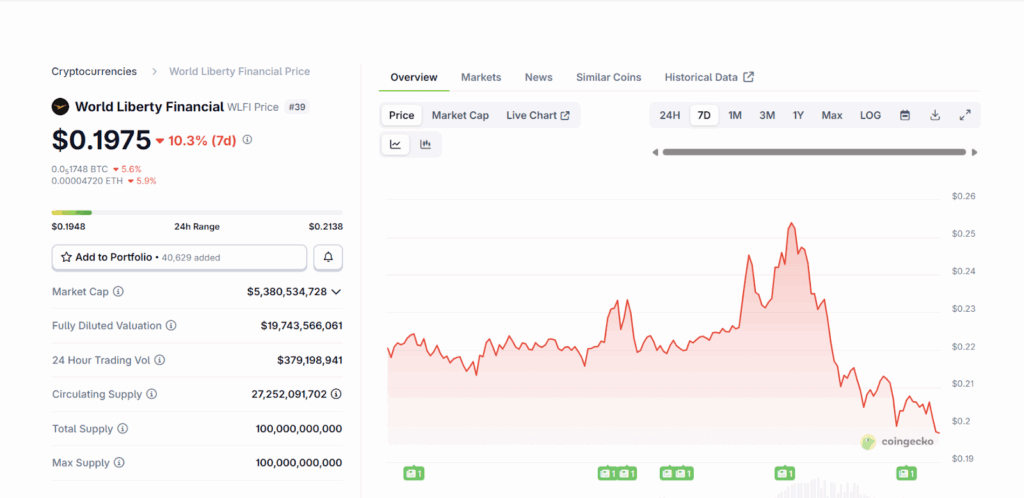Click info icon next to Circulating Supply

point(150,394)
